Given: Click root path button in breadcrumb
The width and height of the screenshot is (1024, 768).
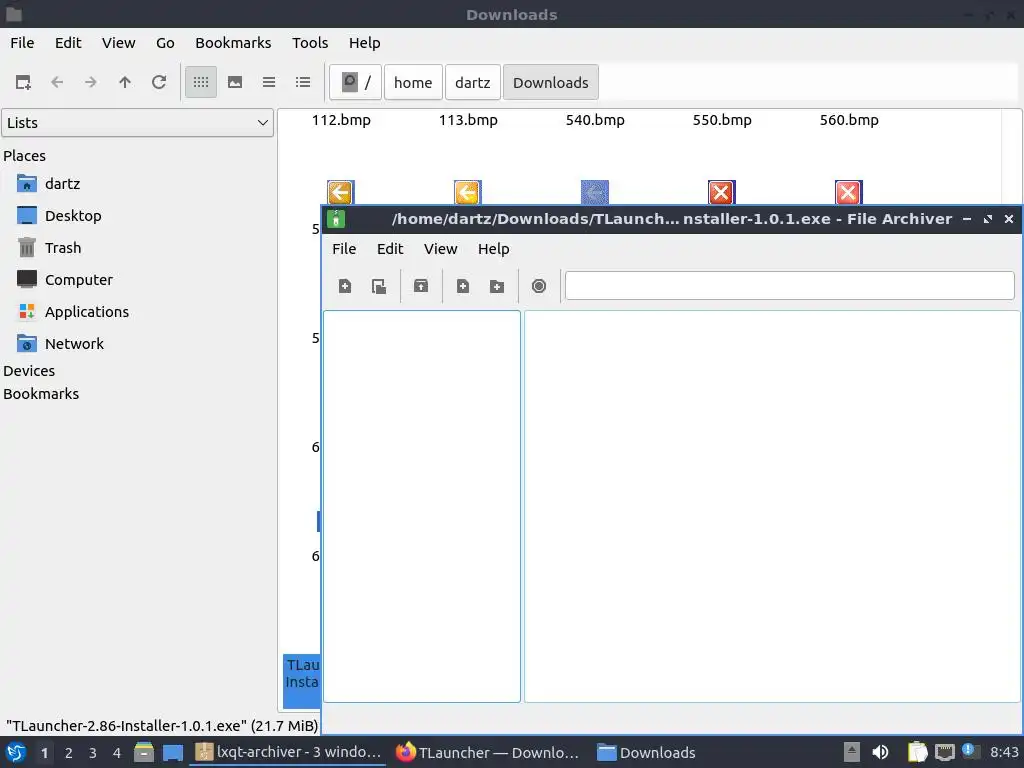Looking at the screenshot, I should (355, 82).
